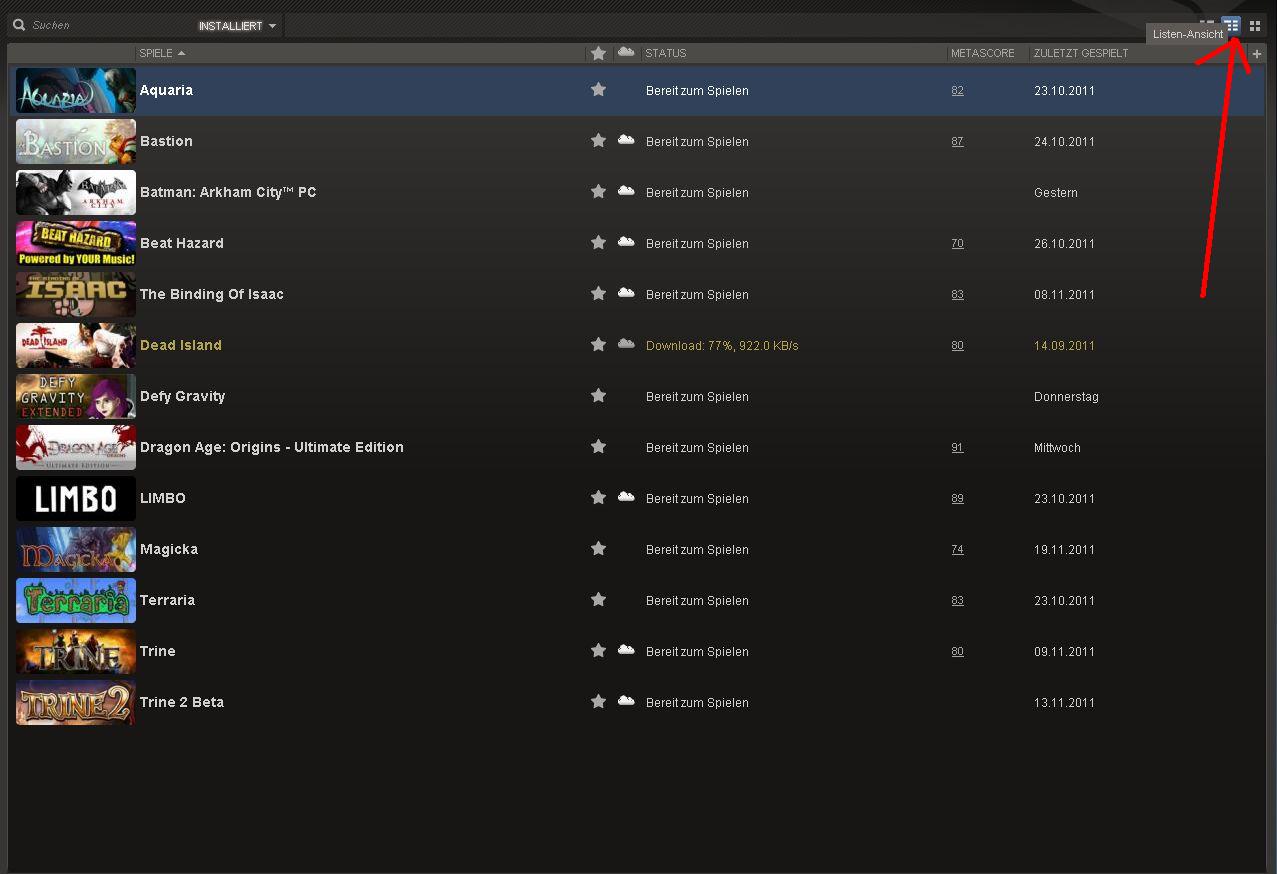Select the Magicka game title
Image resolution: width=1277 pixels, height=874 pixels.
169,549
